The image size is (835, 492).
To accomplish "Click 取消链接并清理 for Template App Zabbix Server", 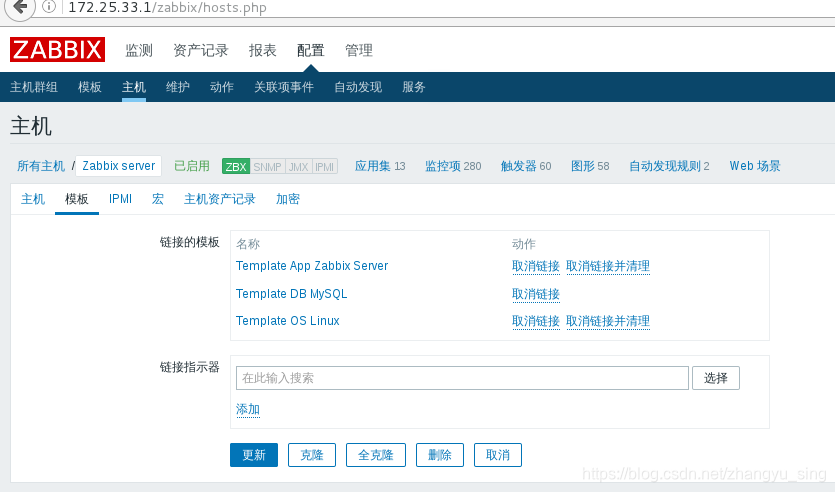I will coord(608,266).
